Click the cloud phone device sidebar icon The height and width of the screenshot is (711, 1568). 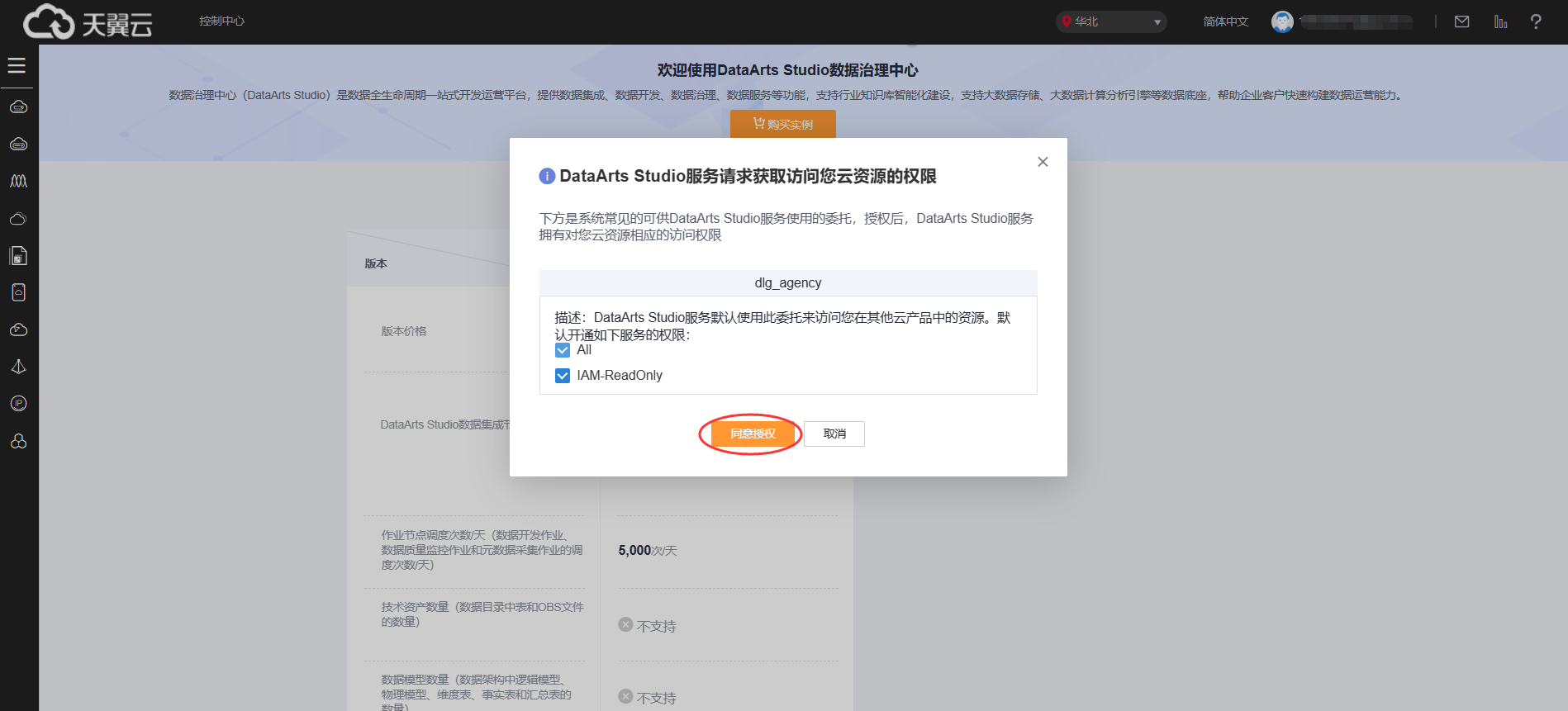tap(18, 292)
